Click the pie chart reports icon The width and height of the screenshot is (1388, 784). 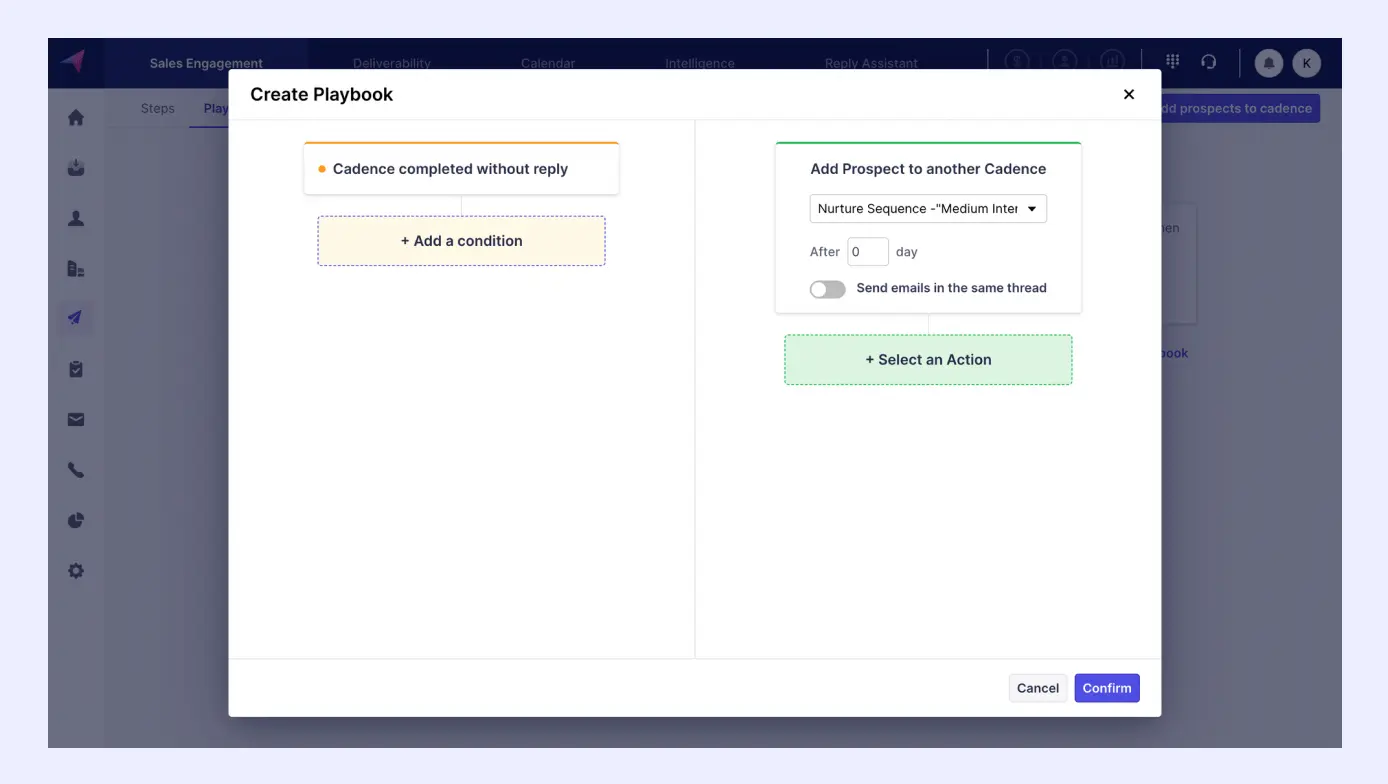pos(76,521)
